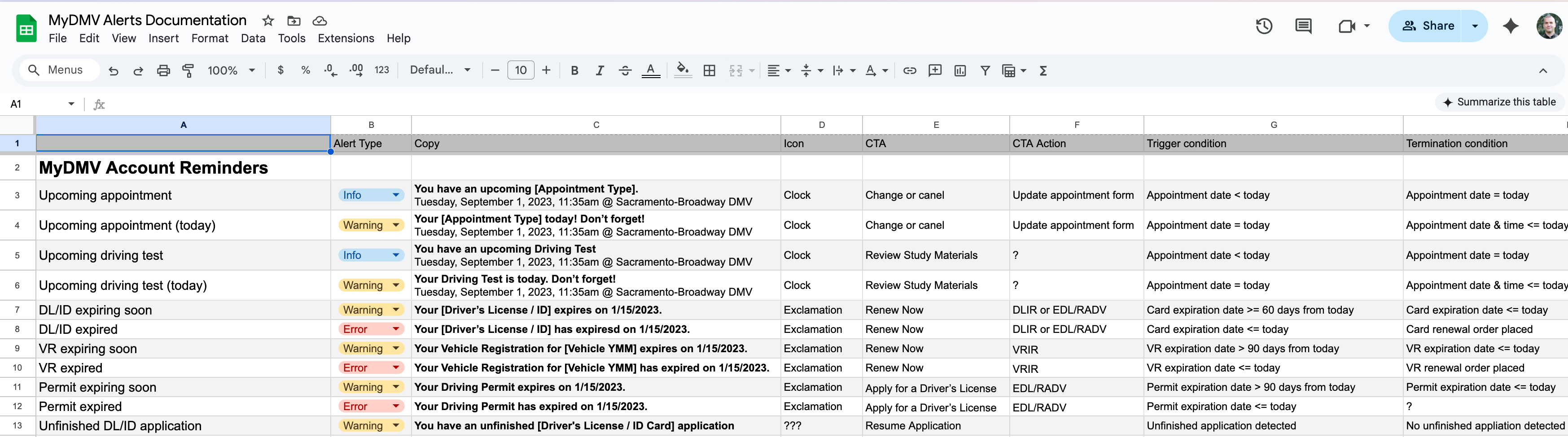The image size is (1568, 437).
Task: Open the Format menu
Action: point(210,38)
